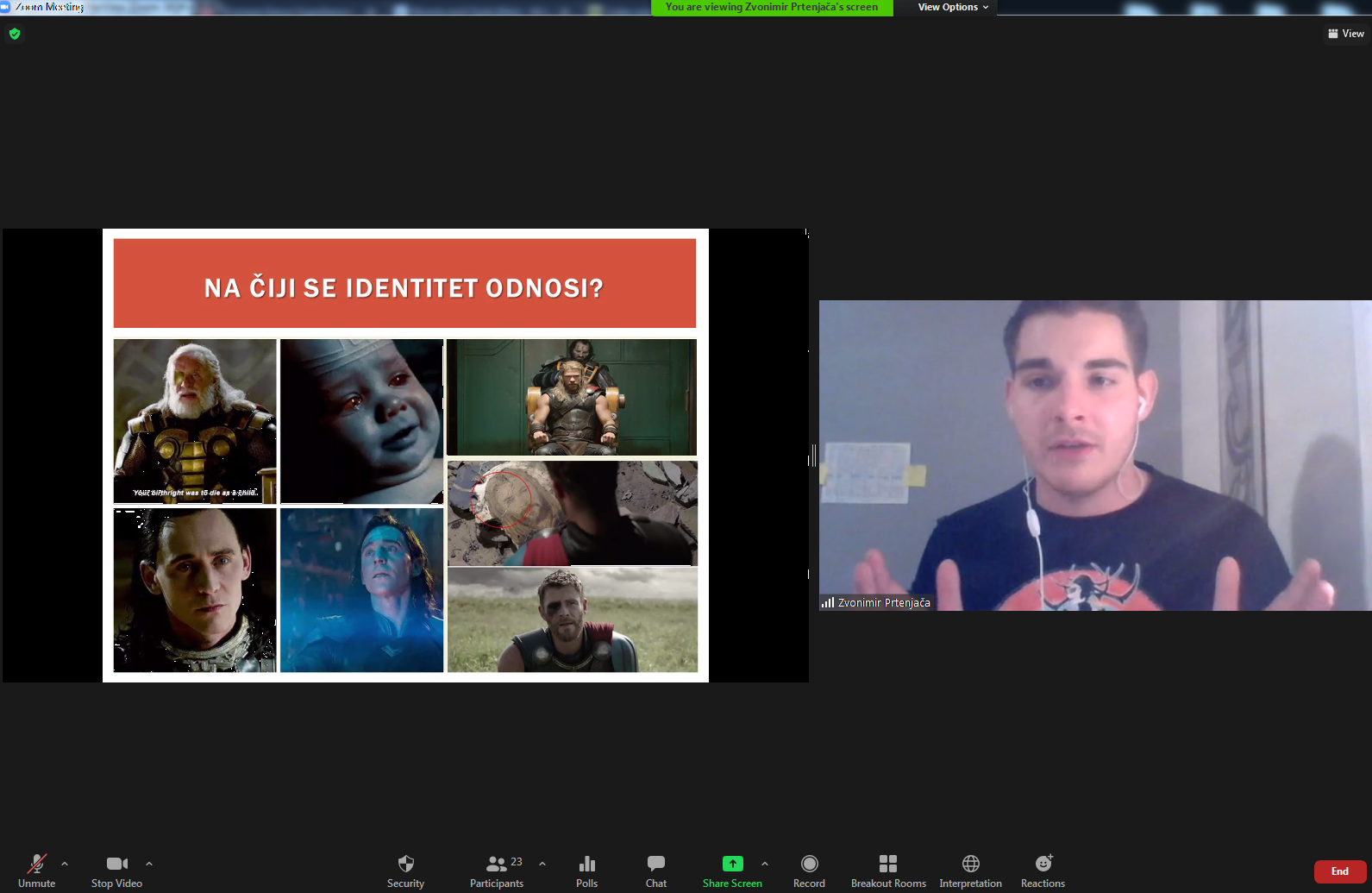The height and width of the screenshot is (893, 1372).
Task: Expand participants options caret
Action: 542,864
